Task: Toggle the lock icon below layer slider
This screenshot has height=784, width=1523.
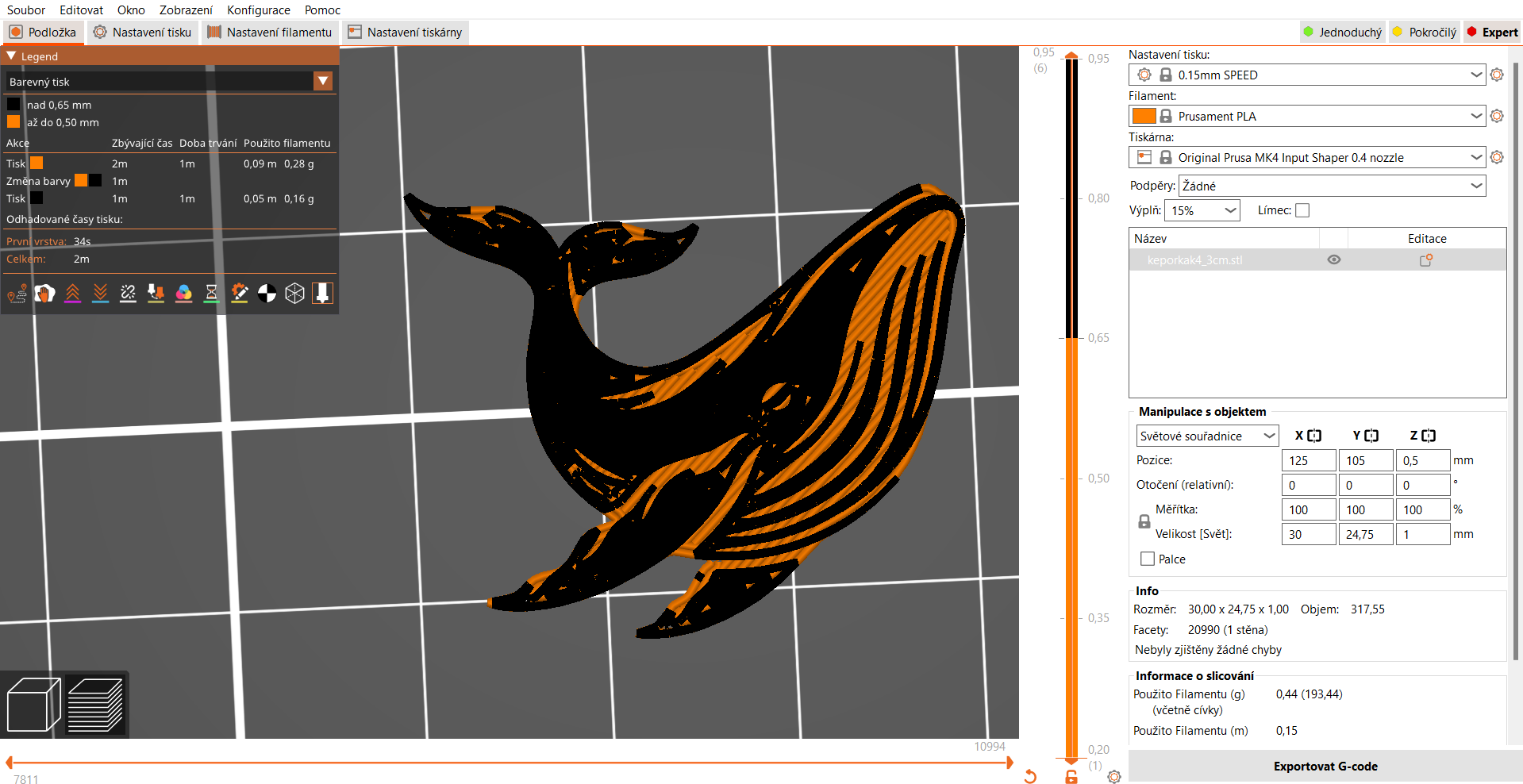Action: tap(1071, 777)
